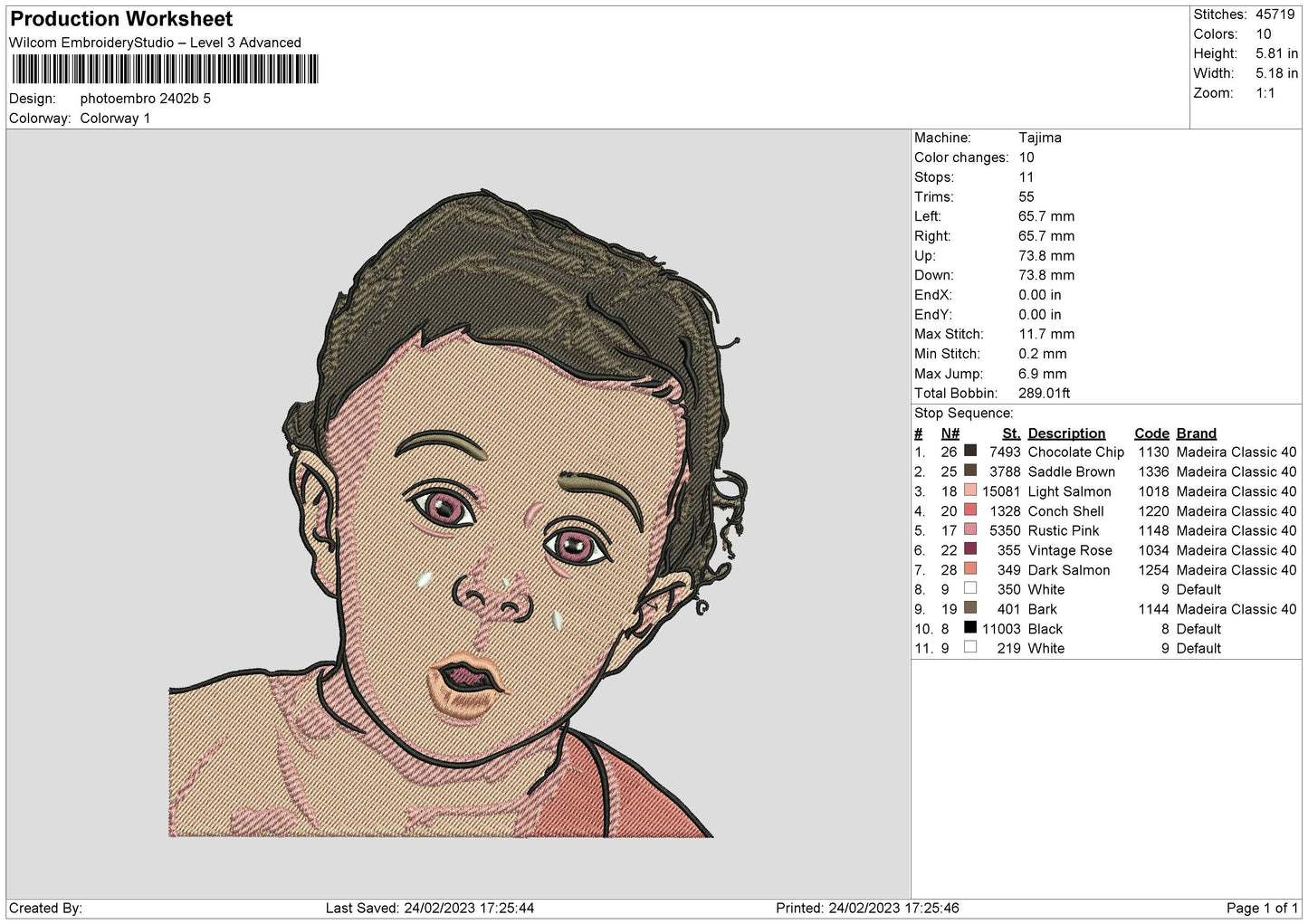Click the Saddle Brown color swatch
Image resolution: width=1308 pixels, height=924 pixels.
pyautogui.click(x=970, y=471)
